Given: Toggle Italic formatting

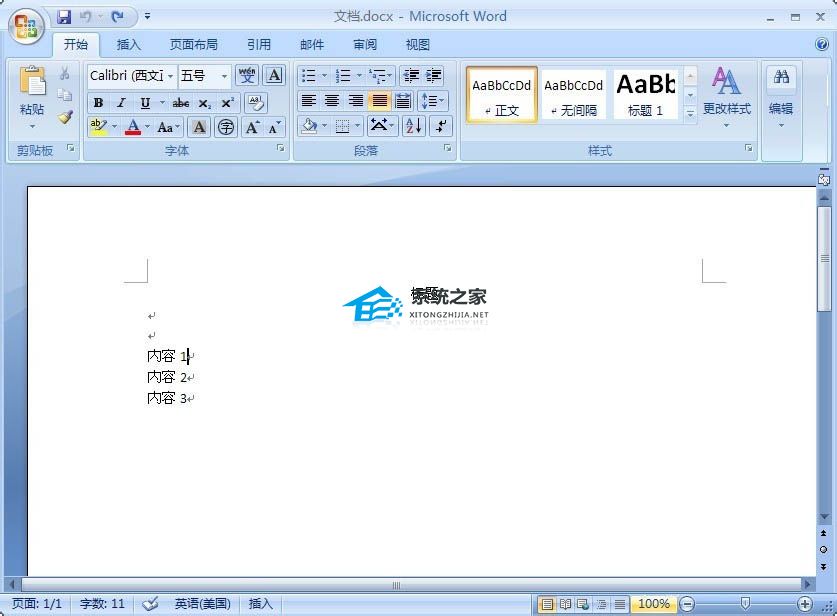Looking at the screenshot, I should point(121,102).
